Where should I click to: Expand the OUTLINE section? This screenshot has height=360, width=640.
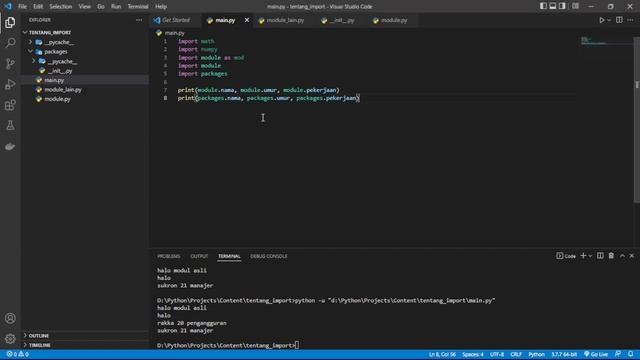[39, 336]
